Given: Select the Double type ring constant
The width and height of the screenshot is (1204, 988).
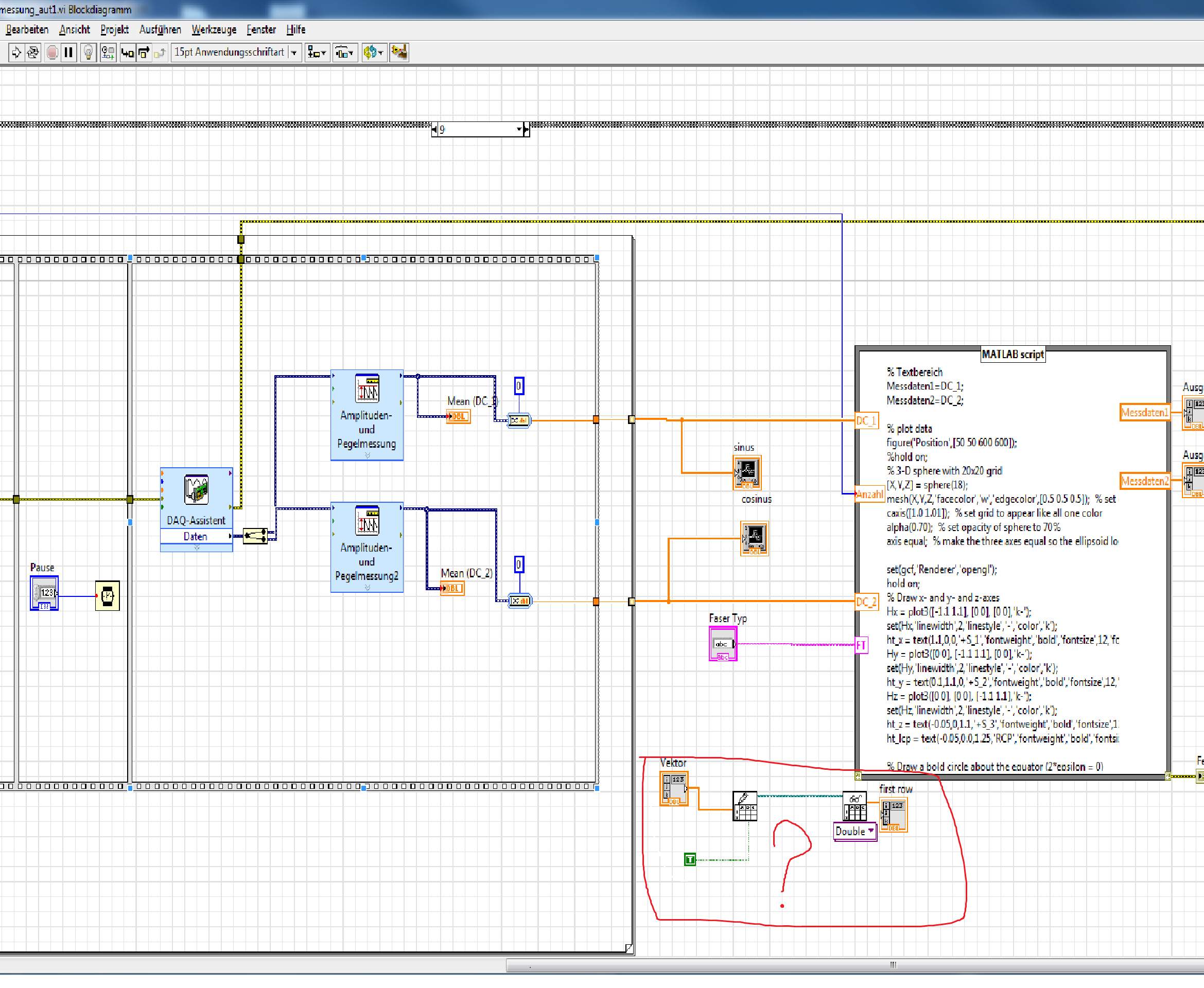Looking at the screenshot, I should tap(853, 832).
